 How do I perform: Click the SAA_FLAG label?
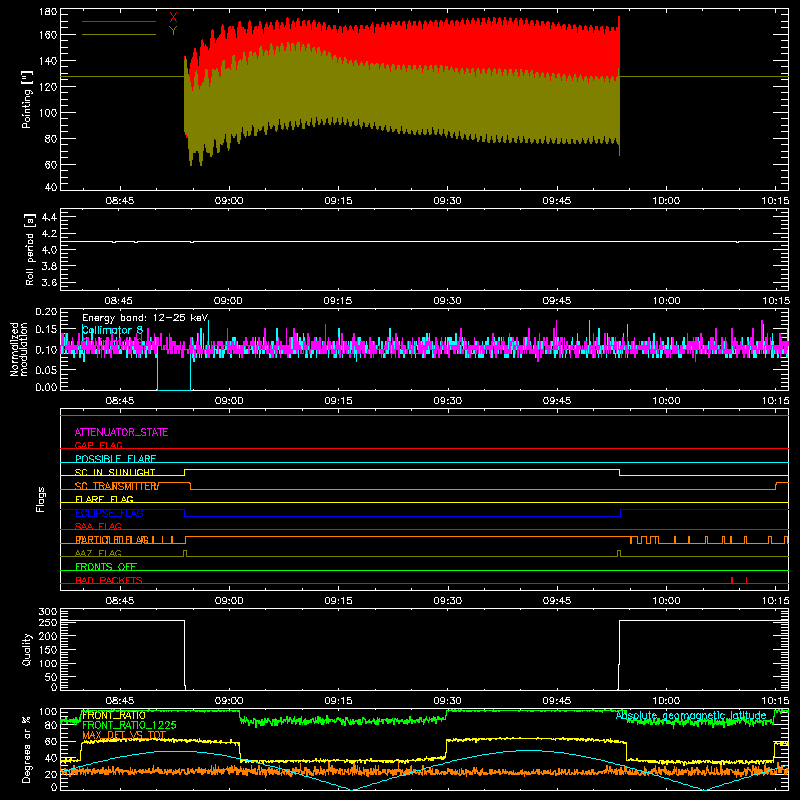(x=98, y=527)
